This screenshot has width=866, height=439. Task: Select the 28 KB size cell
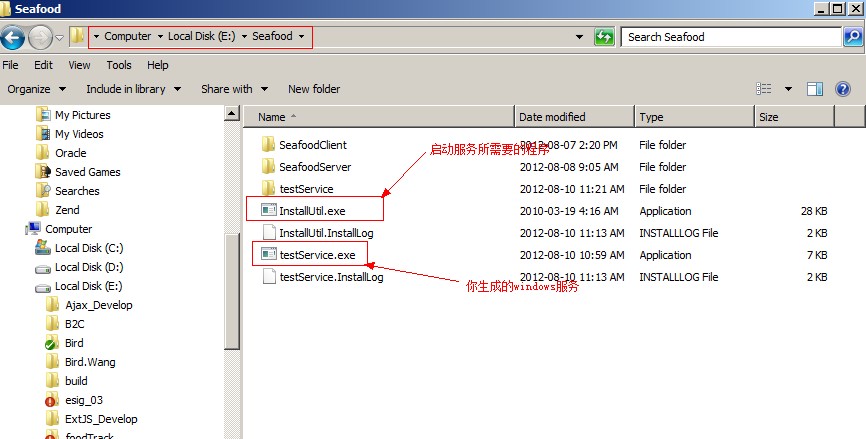pyautogui.click(x=814, y=211)
